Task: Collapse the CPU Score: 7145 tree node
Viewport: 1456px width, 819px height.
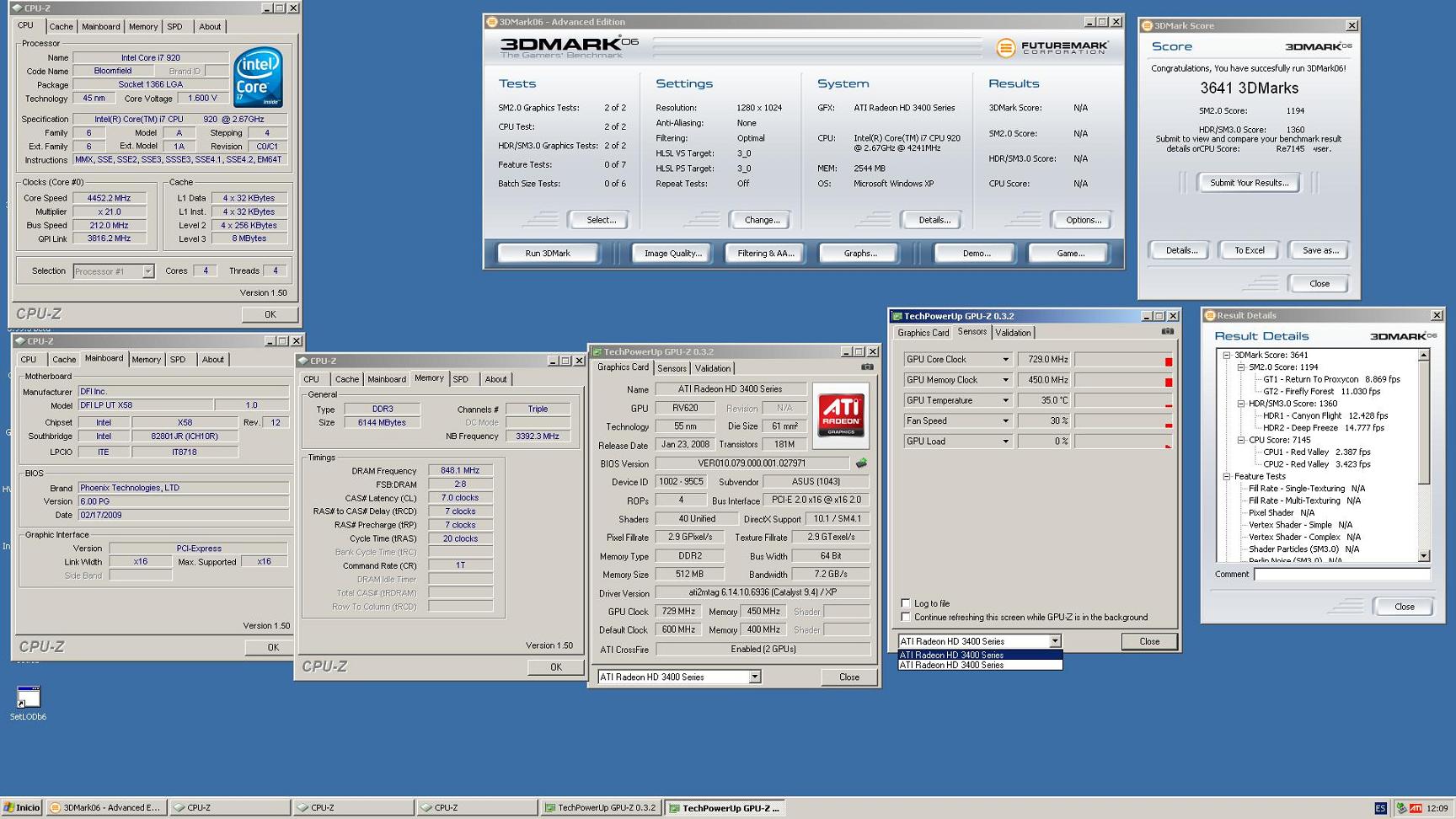Action: [x=1241, y=440]
